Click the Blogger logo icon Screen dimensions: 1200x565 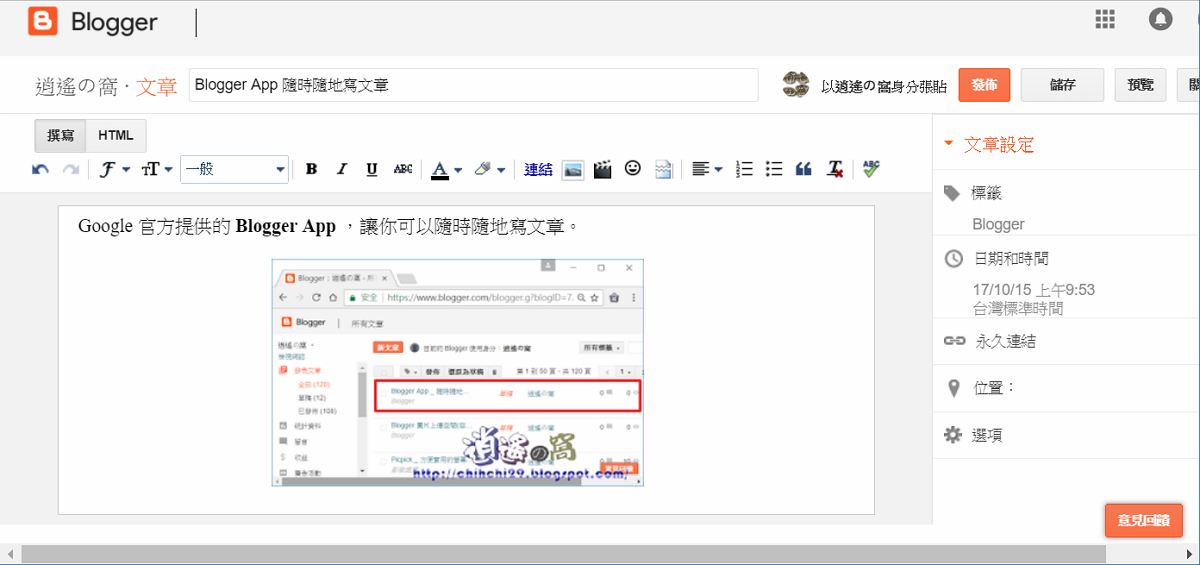pyautogui.click(x=43, y=21)
